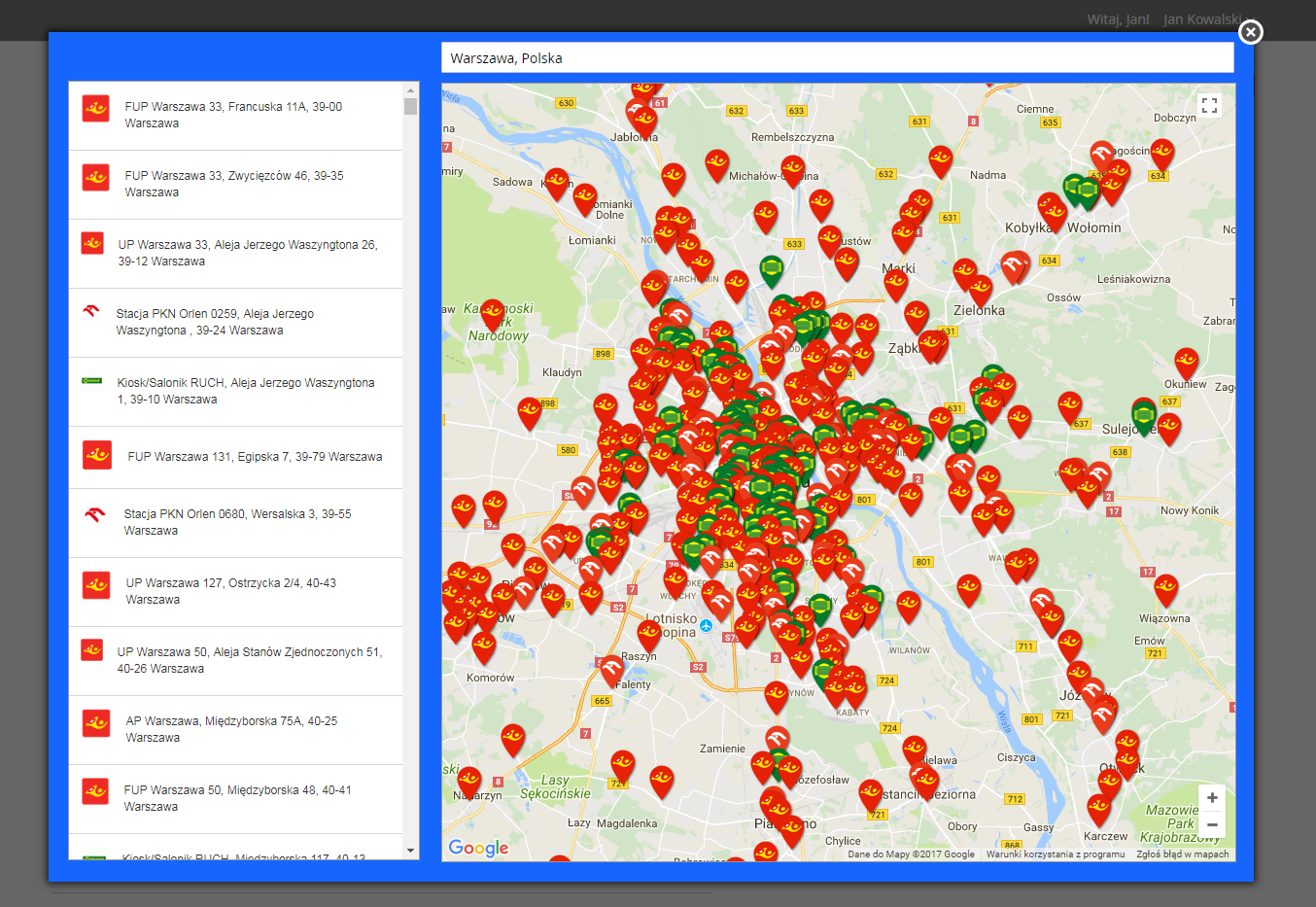The width and height of the screenshot is (1316, 907).
Task: Pick Kiosk/Salonik RUCH, Aleja Jerzego Waszyngtona 1
Action: pos(236,392)
